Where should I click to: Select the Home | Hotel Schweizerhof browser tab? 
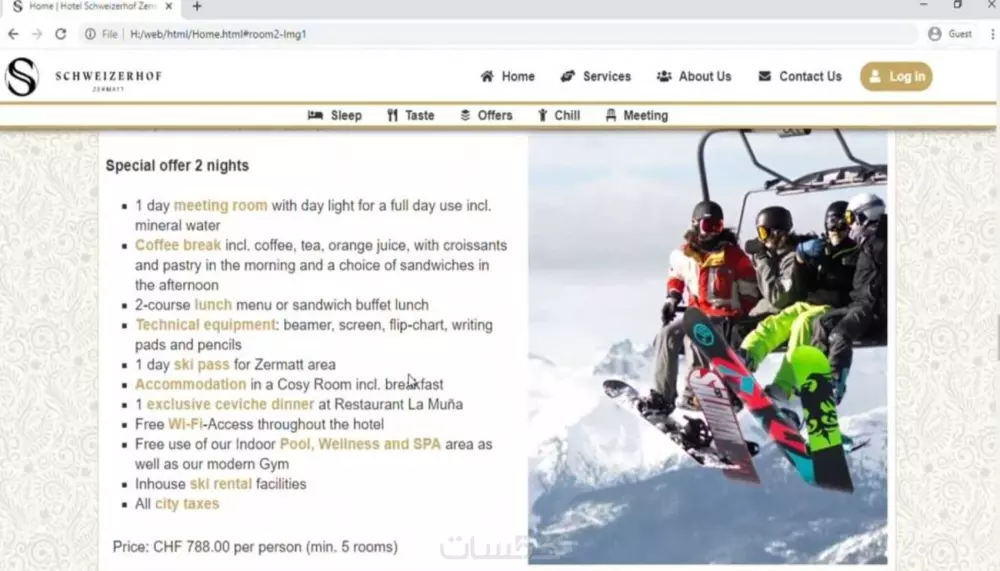(93, 6)
